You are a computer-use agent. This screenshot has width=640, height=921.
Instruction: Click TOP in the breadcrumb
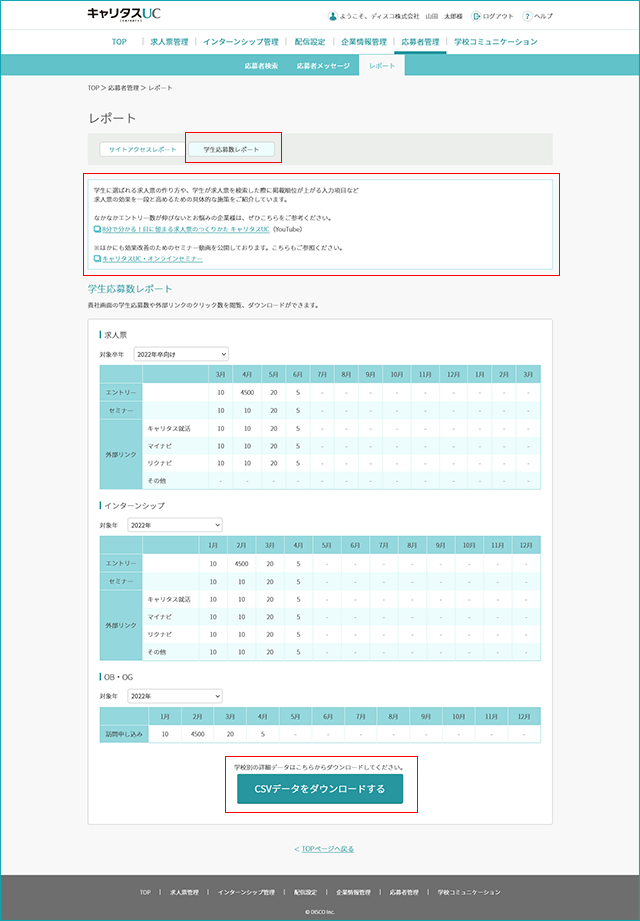pos(93,88)
